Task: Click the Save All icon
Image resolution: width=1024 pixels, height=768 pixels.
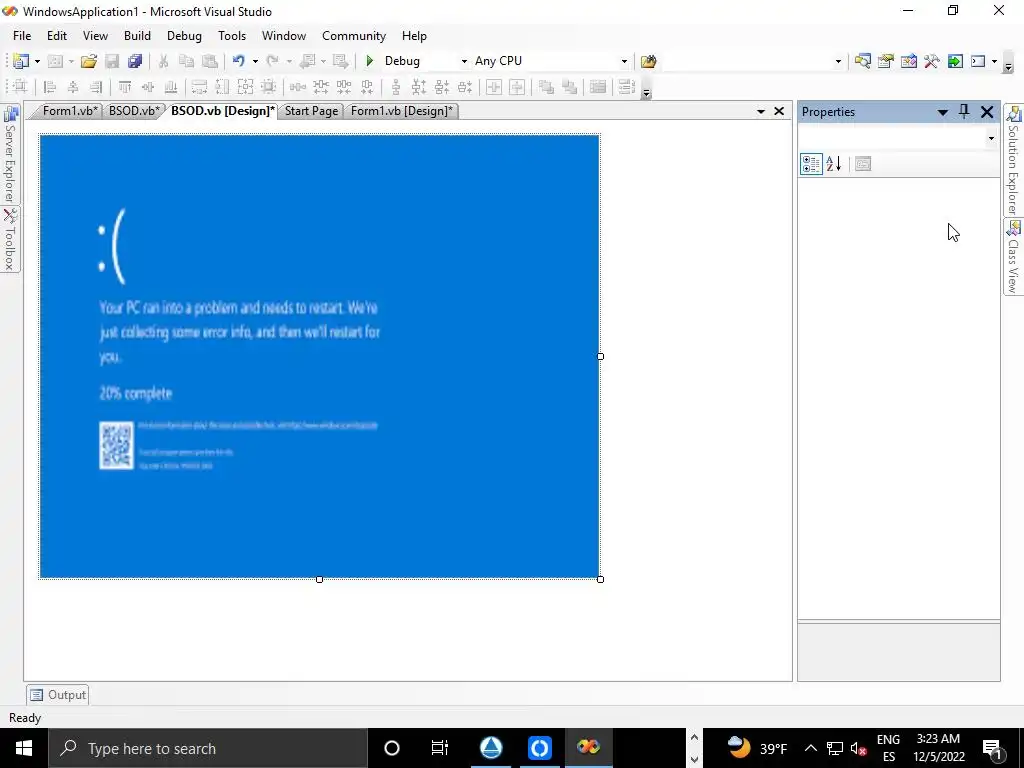Action: click(x=135, y=61)
